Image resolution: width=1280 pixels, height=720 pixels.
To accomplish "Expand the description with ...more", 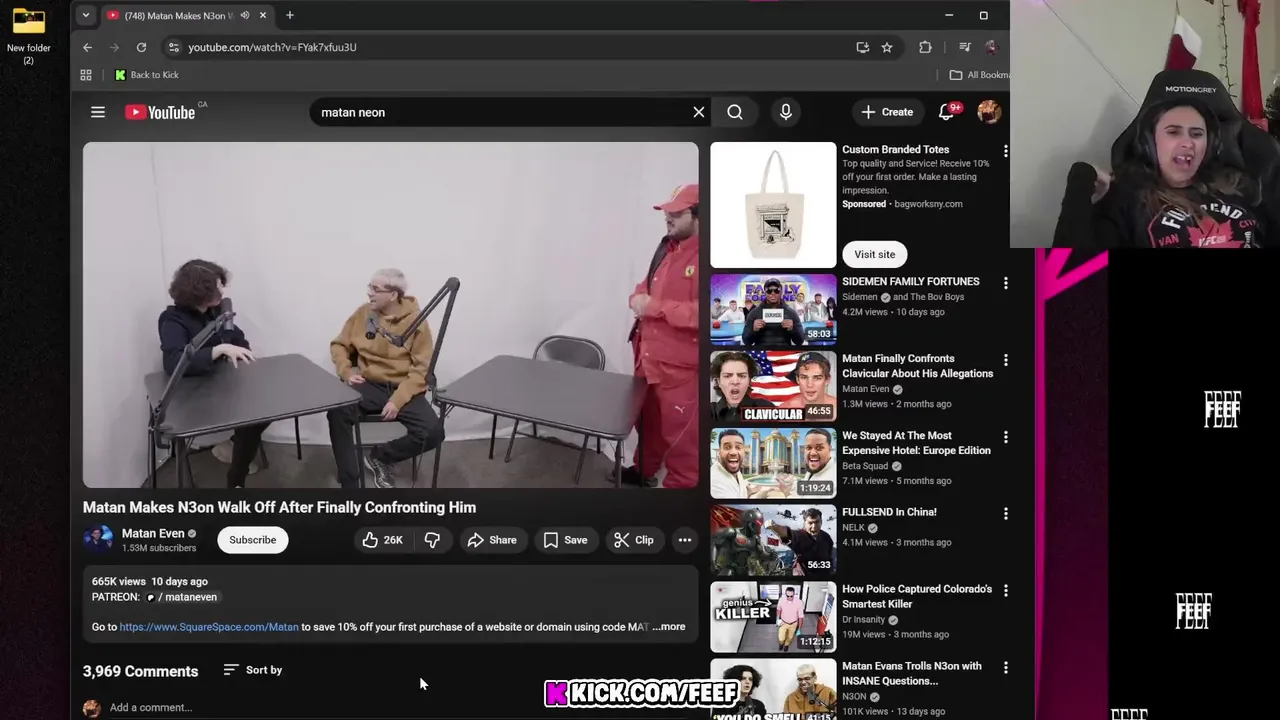I will click(x=669, y=627).
